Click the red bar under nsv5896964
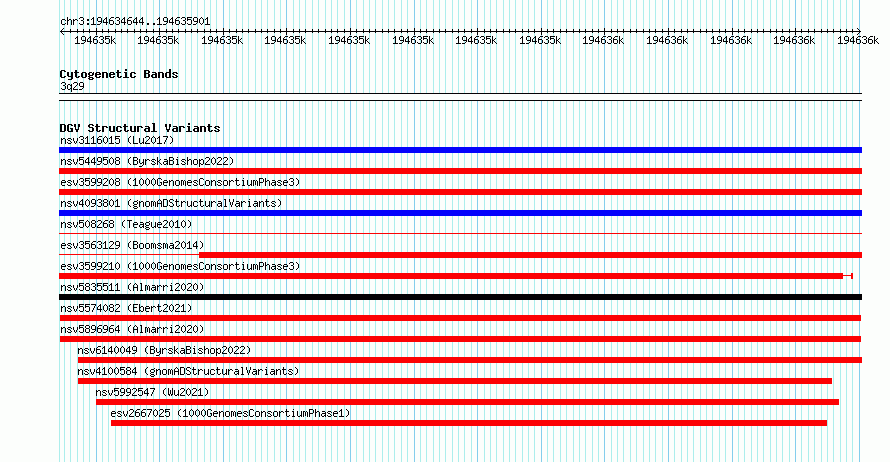This screenshot has width=890, height=462. point(460,339)
